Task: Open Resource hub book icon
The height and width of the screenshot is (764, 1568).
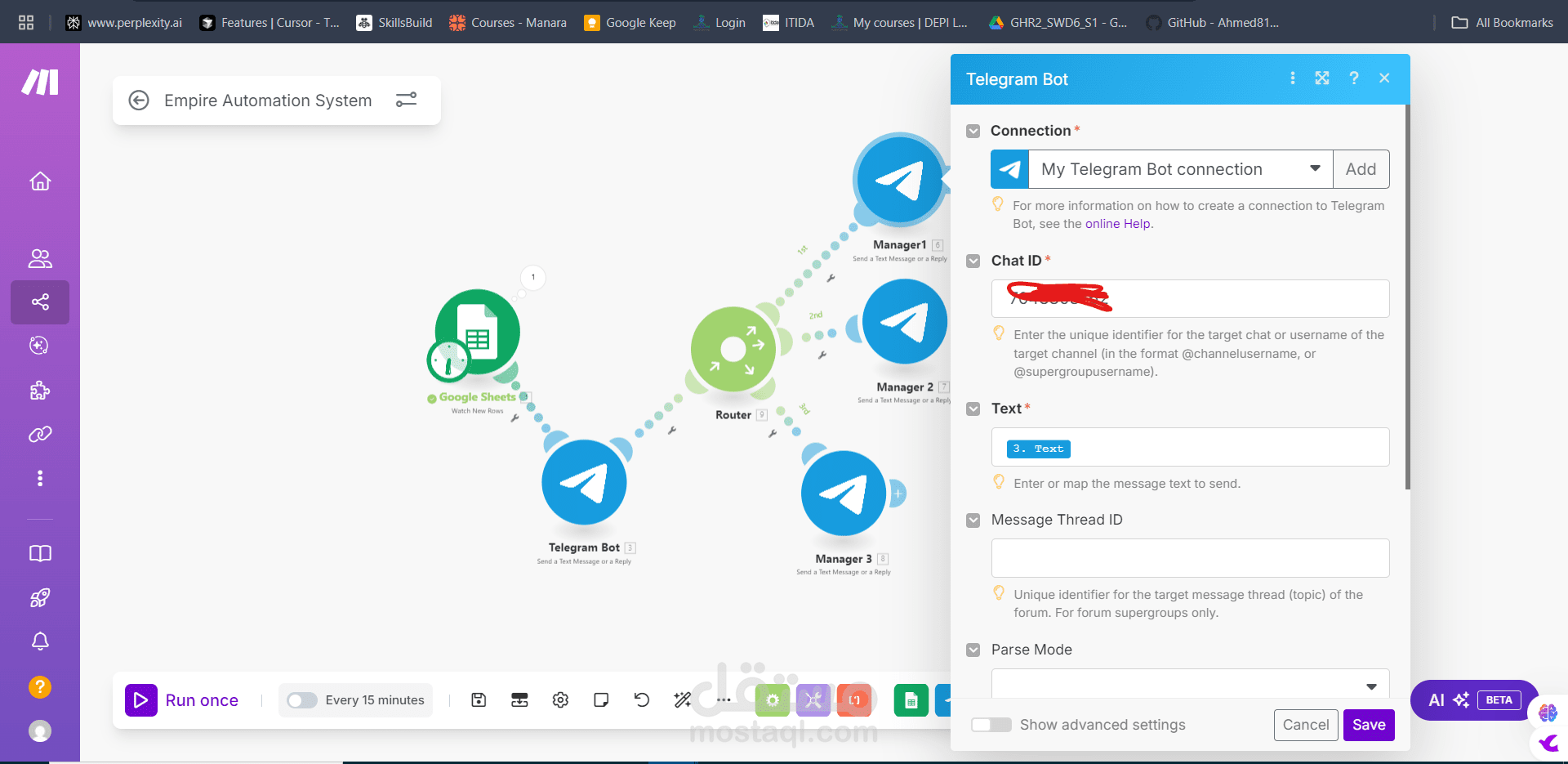Action: (x=40, y=554)
